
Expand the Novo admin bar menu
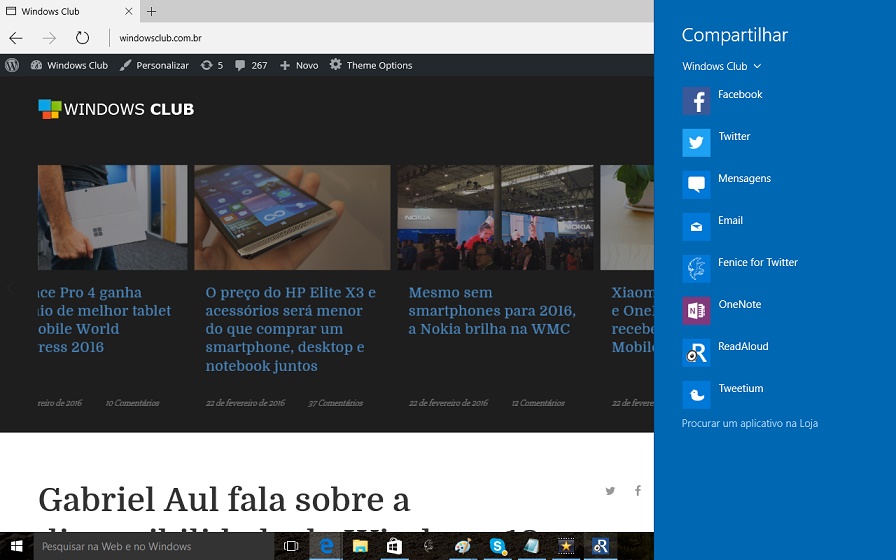(x=299, y=65)
